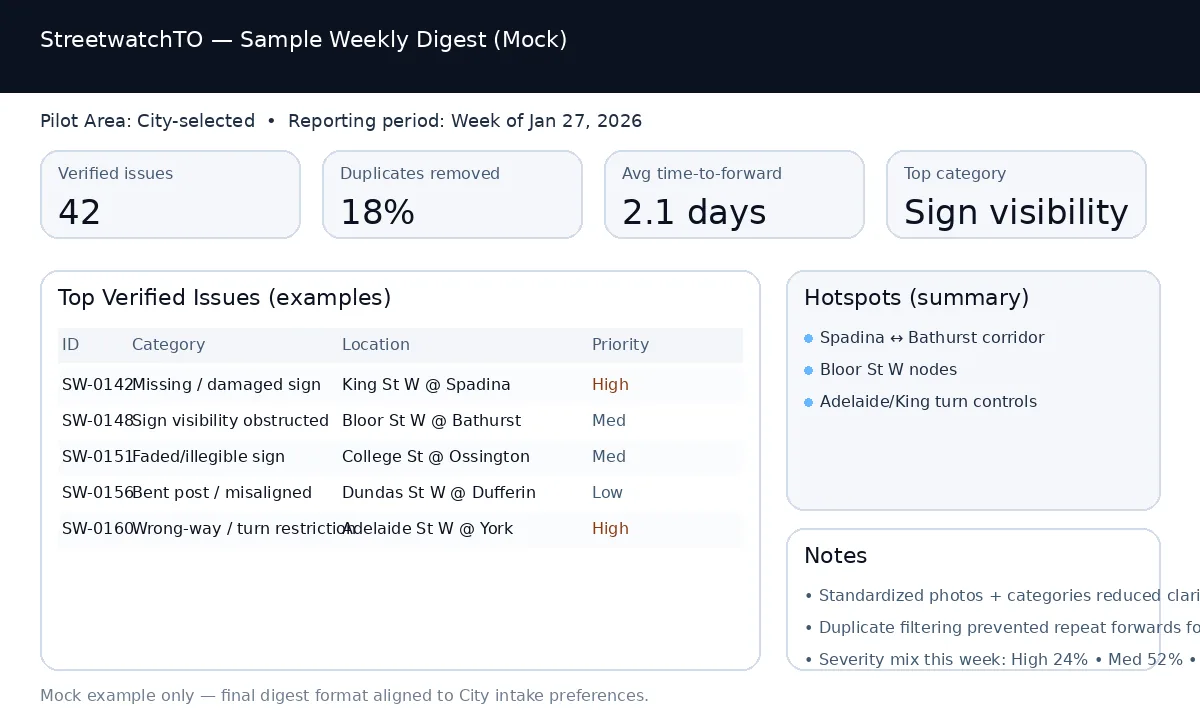Select the Pilot Area: City-selected text

tap(148, 121)
